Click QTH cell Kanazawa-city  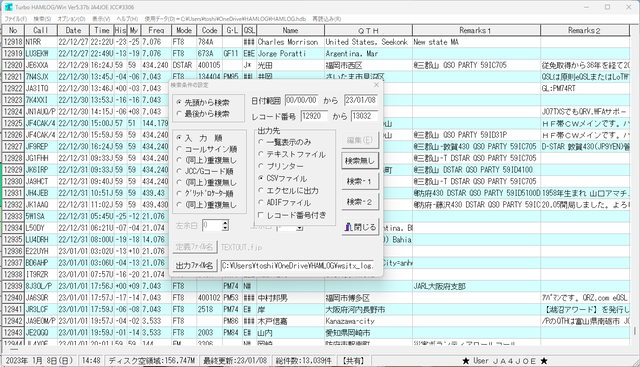(368, 321)
